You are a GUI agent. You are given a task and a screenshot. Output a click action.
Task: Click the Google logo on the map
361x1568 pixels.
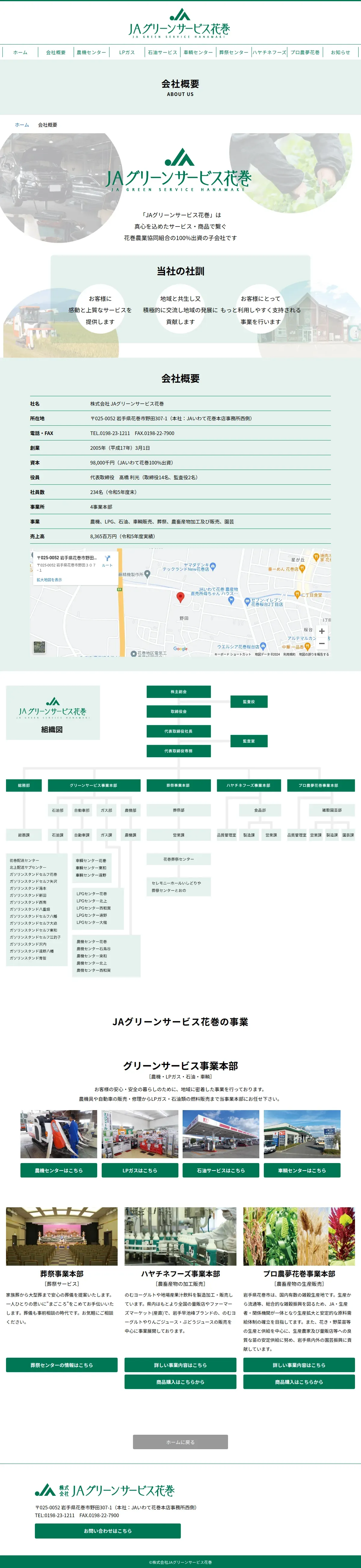pyautogui.click(x=180, y=649)
